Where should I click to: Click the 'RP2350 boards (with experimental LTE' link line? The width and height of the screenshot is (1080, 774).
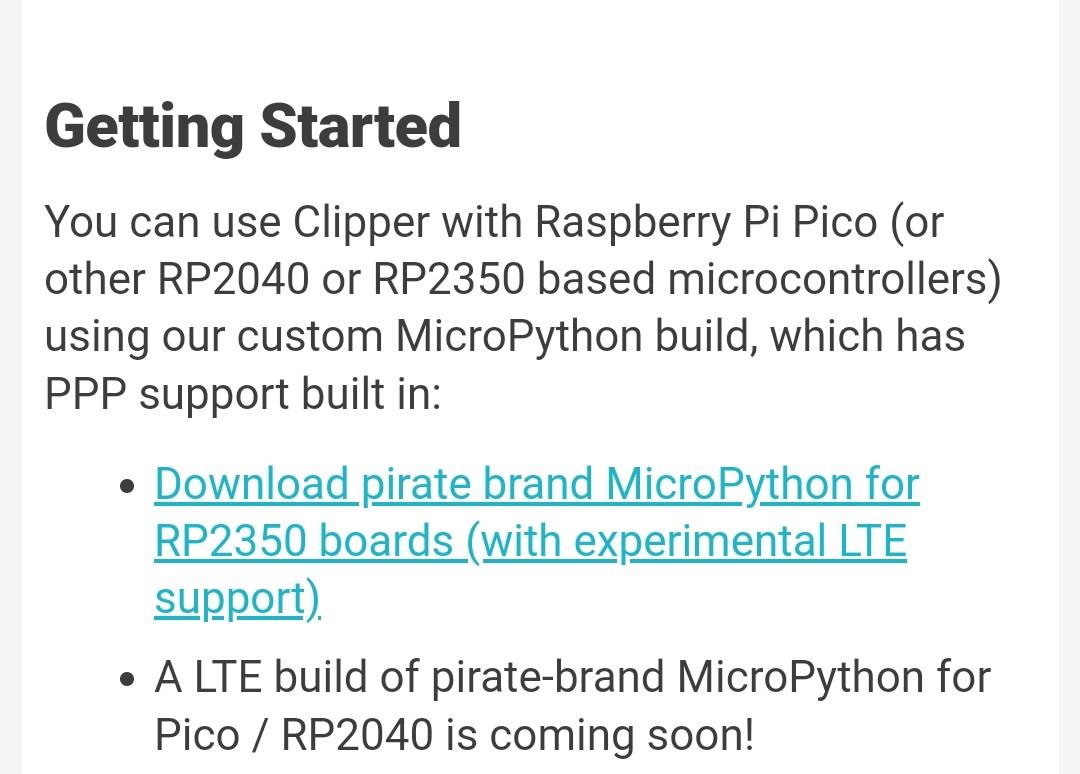point(530,541)
